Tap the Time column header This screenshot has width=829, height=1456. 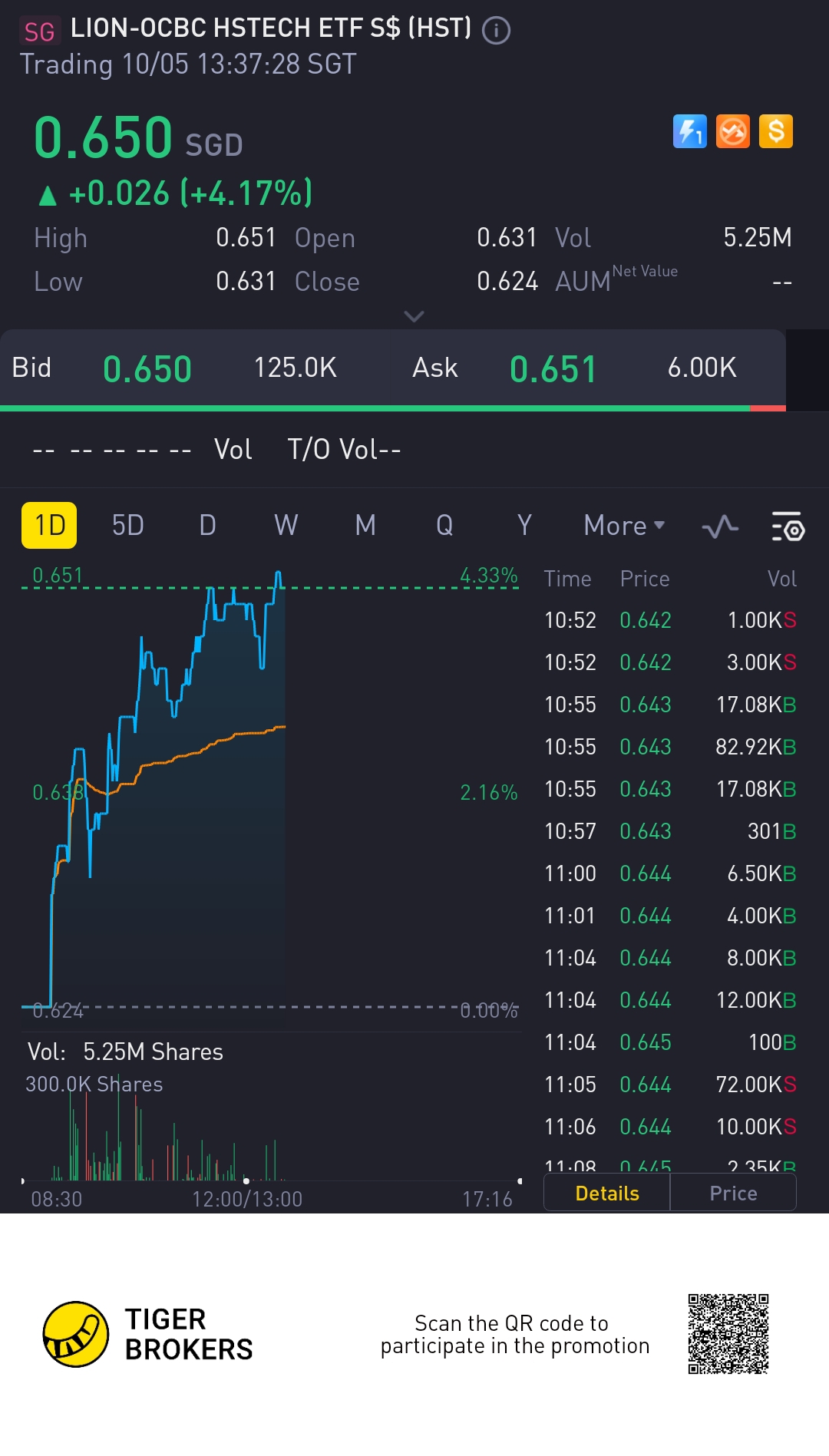[x=567, y=579]
